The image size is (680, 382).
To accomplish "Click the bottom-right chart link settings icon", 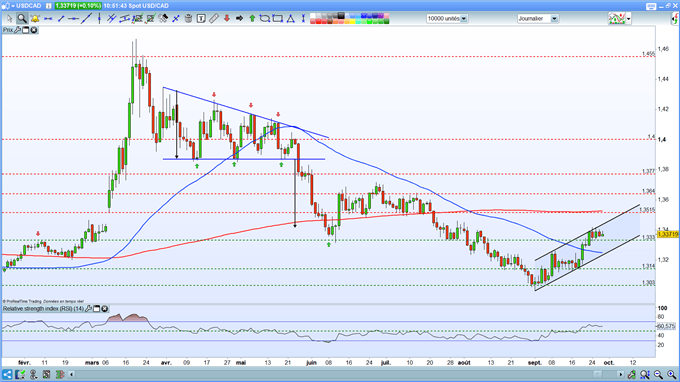I will tap(632, 374).
